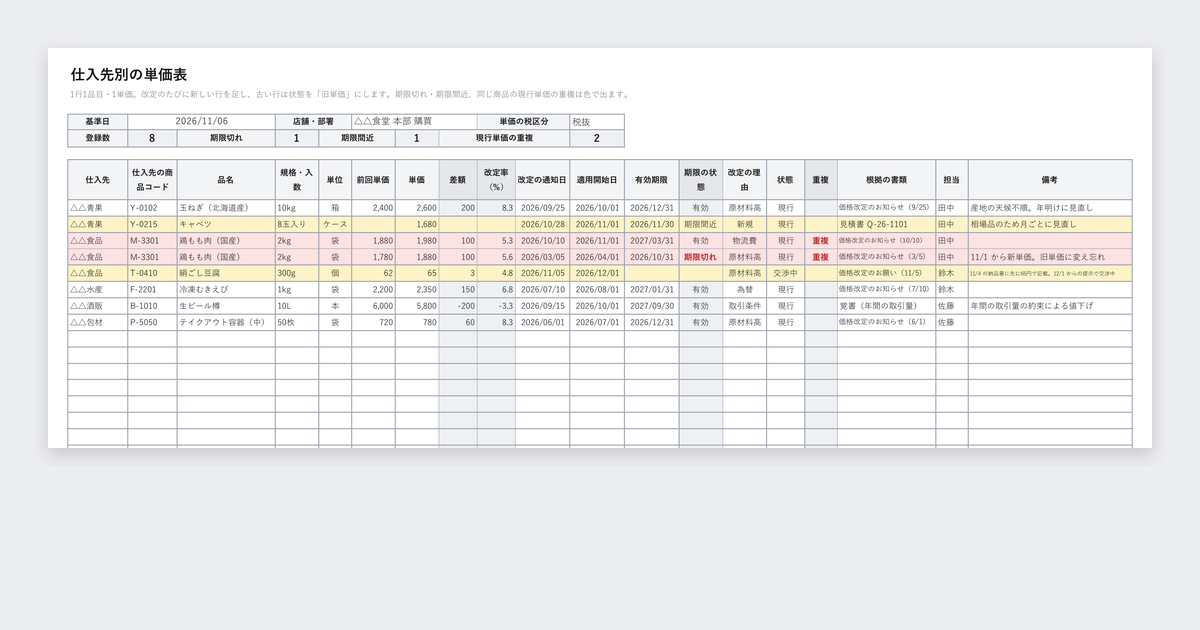This screenshot has height=630, width=1200.
Task: Click product code cell Y-0102
Action: click(x=152, y=208)
